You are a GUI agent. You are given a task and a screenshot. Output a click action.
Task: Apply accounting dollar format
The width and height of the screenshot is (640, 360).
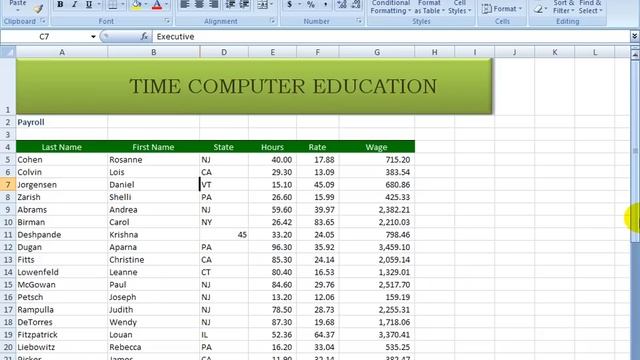(289, 4)
